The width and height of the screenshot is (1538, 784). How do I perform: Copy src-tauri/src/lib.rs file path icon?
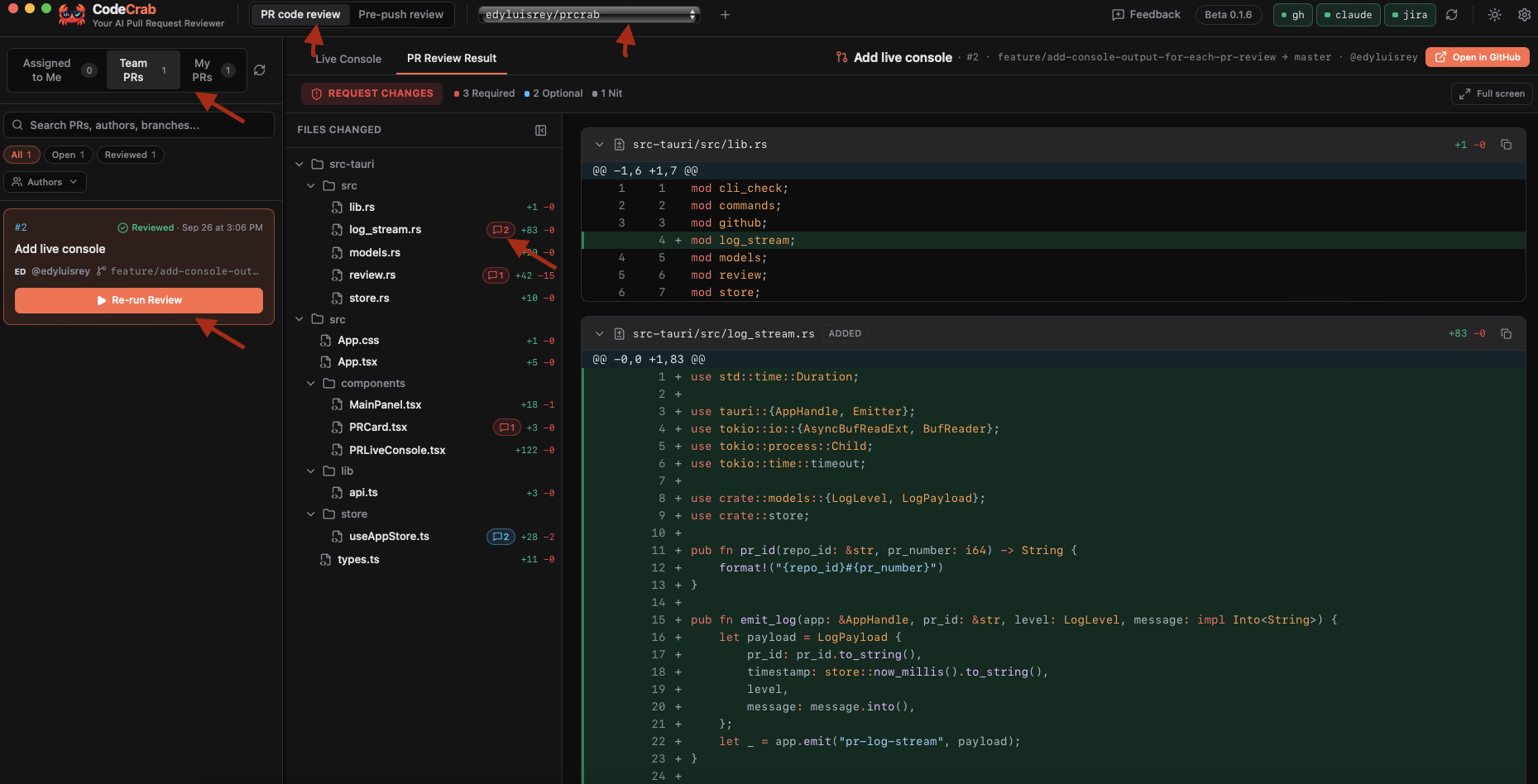(x=1507, y=145)
